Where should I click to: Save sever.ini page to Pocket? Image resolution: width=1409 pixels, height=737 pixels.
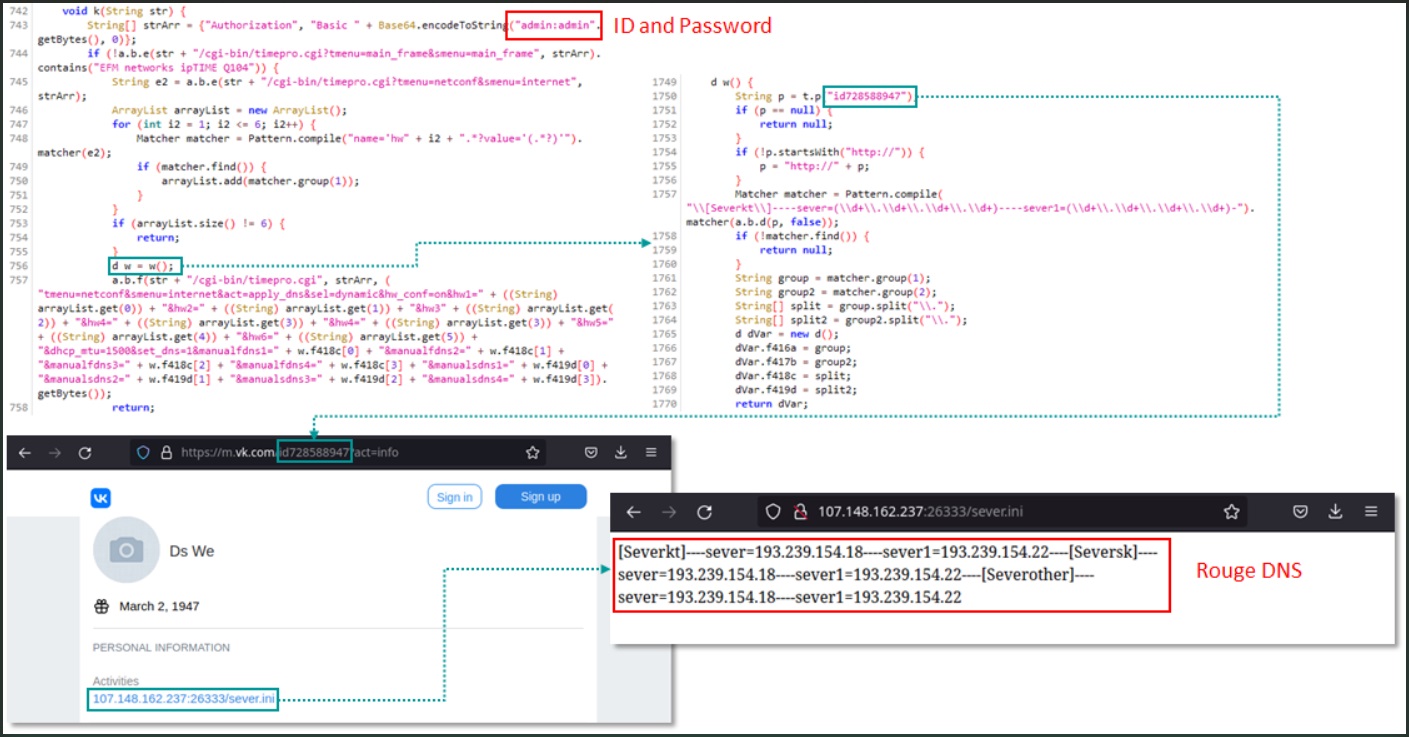1300,511
